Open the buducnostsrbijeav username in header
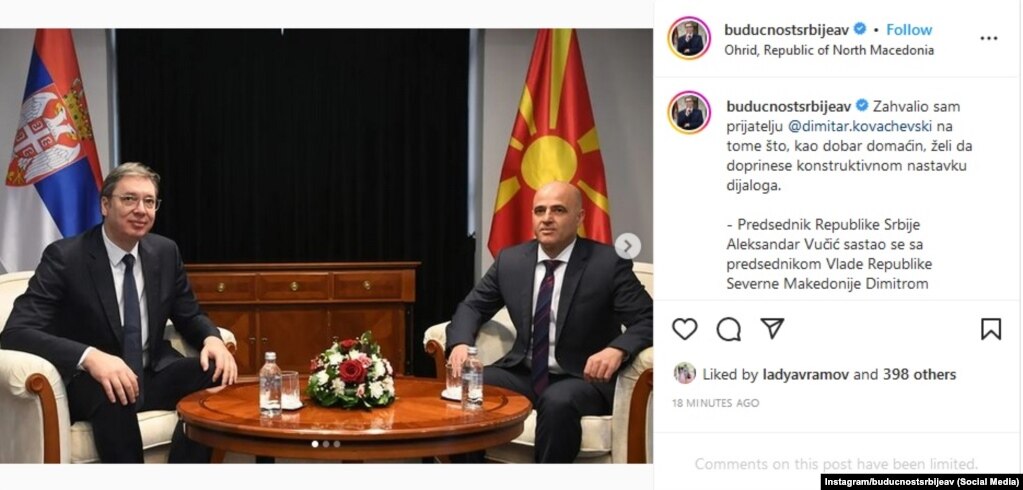Image resolution: width=1023 pixels, height=490 pixels. pos(787,29)
